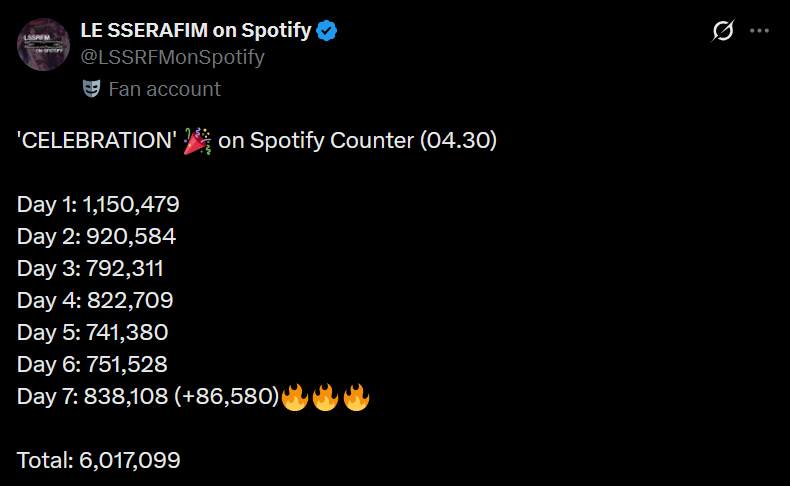Click the Fan account label text
The width and height of the screenshot is (790, 486).
165,89
